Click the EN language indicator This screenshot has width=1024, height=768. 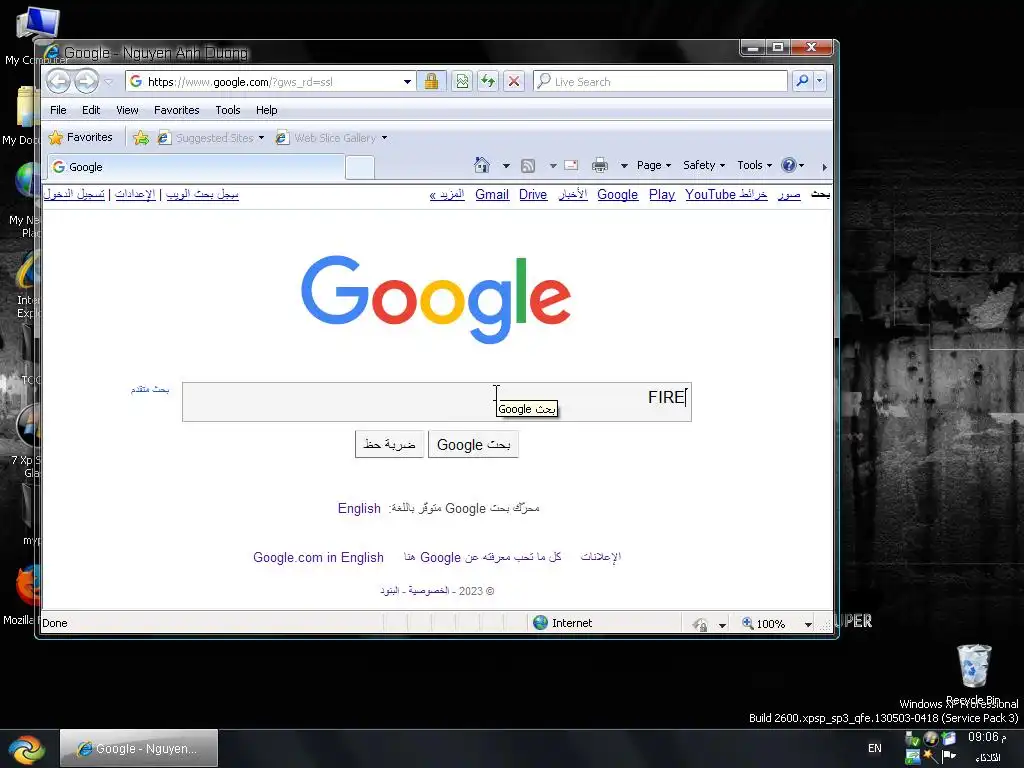[874, 748]
